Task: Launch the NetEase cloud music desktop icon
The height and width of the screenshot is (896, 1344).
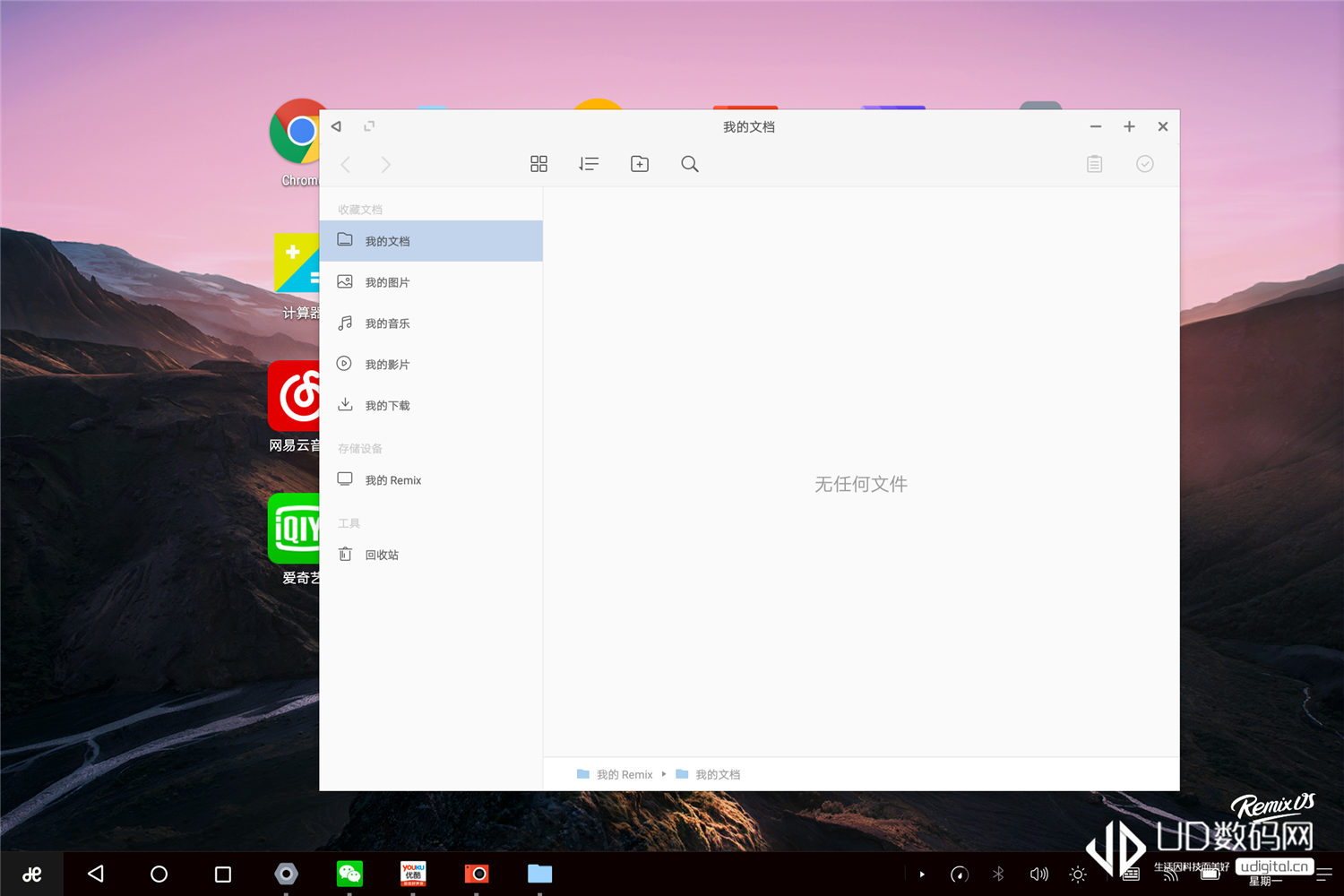Action: [294, 408]
